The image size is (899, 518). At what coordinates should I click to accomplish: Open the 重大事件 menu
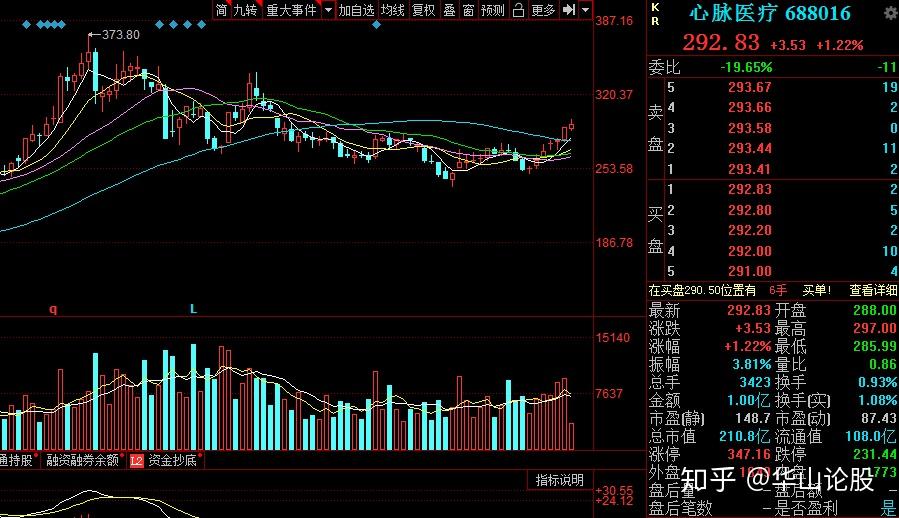[291, 10]
